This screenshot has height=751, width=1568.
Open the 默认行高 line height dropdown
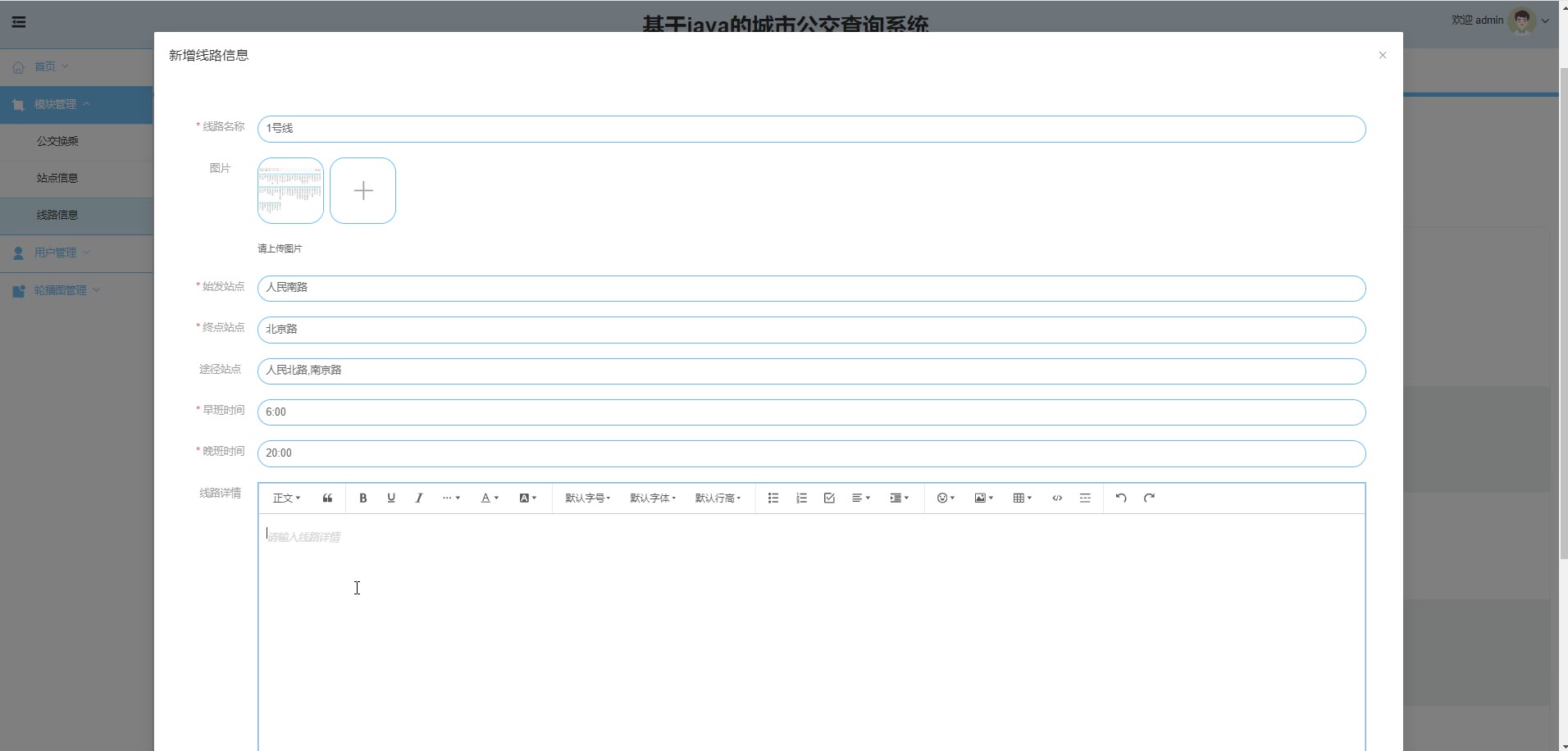click(718, 498)
